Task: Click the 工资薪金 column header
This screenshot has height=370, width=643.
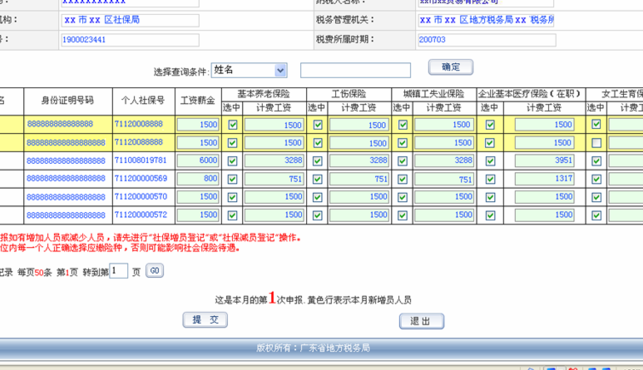Action: (198, 101)
